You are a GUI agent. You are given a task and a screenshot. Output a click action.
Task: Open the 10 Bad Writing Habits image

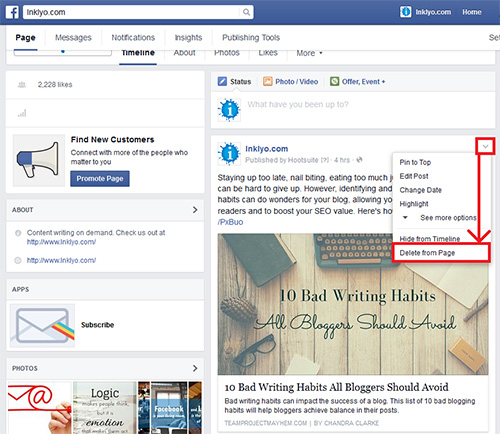pyautogui.click(x=353, y=304)
